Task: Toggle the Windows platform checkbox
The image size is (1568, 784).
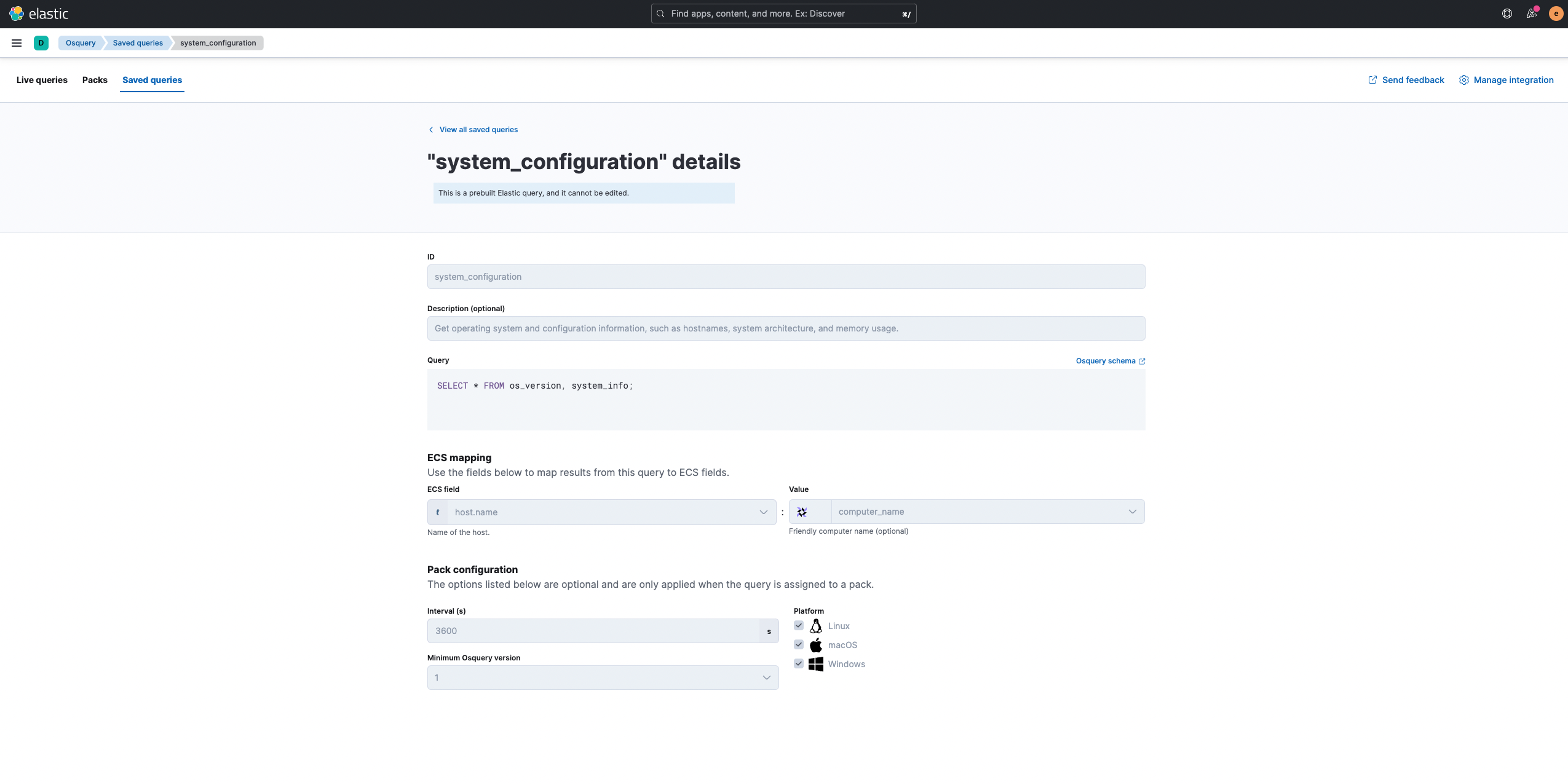Action: tap(799, 663)
